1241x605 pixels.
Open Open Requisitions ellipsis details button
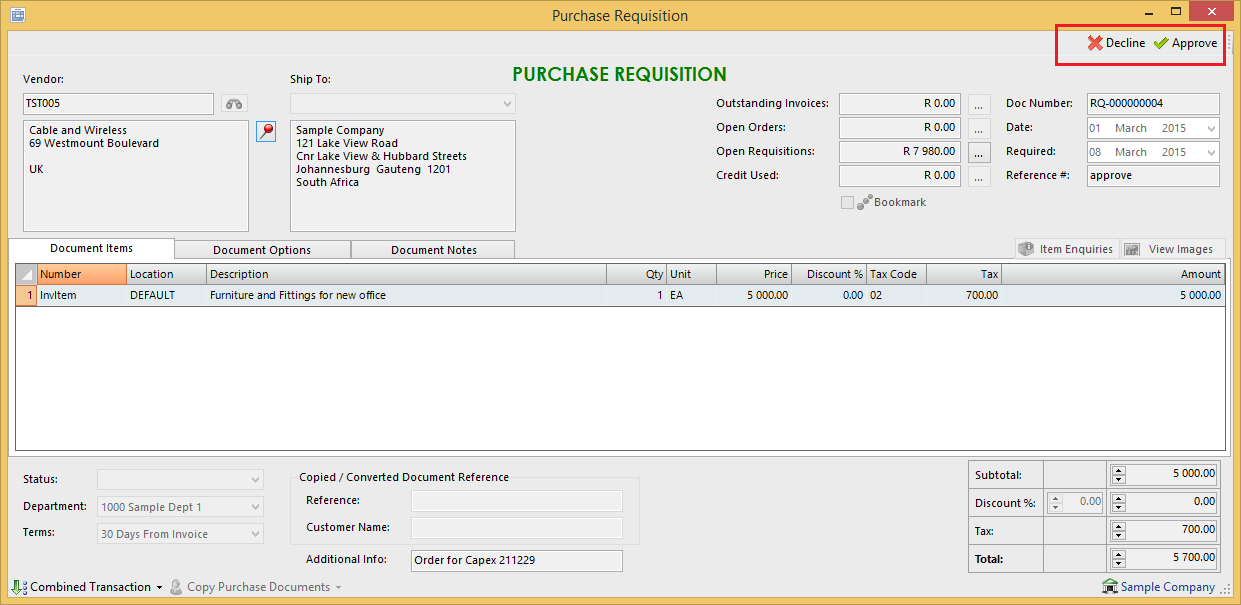(x=980, y=152)
